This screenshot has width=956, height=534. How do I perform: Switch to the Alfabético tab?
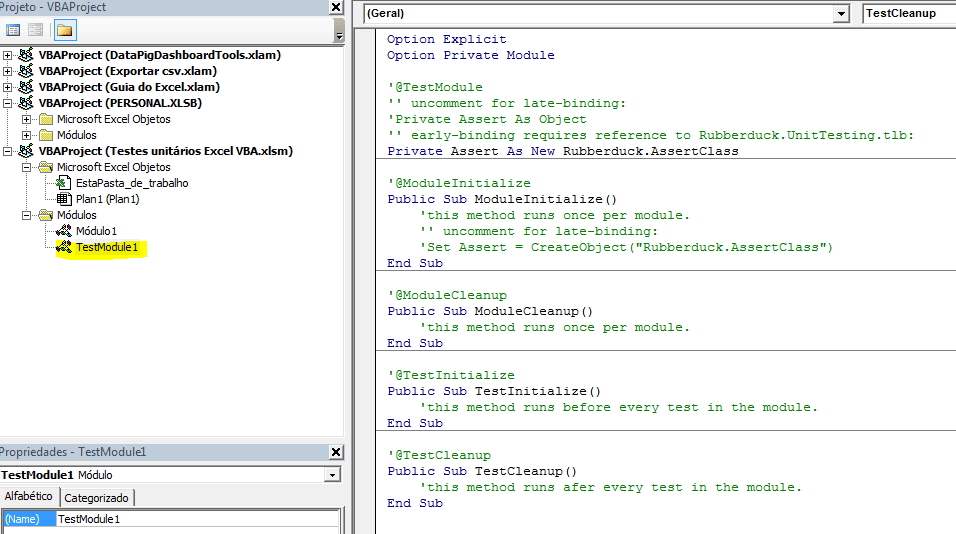[x=29, y=496]
